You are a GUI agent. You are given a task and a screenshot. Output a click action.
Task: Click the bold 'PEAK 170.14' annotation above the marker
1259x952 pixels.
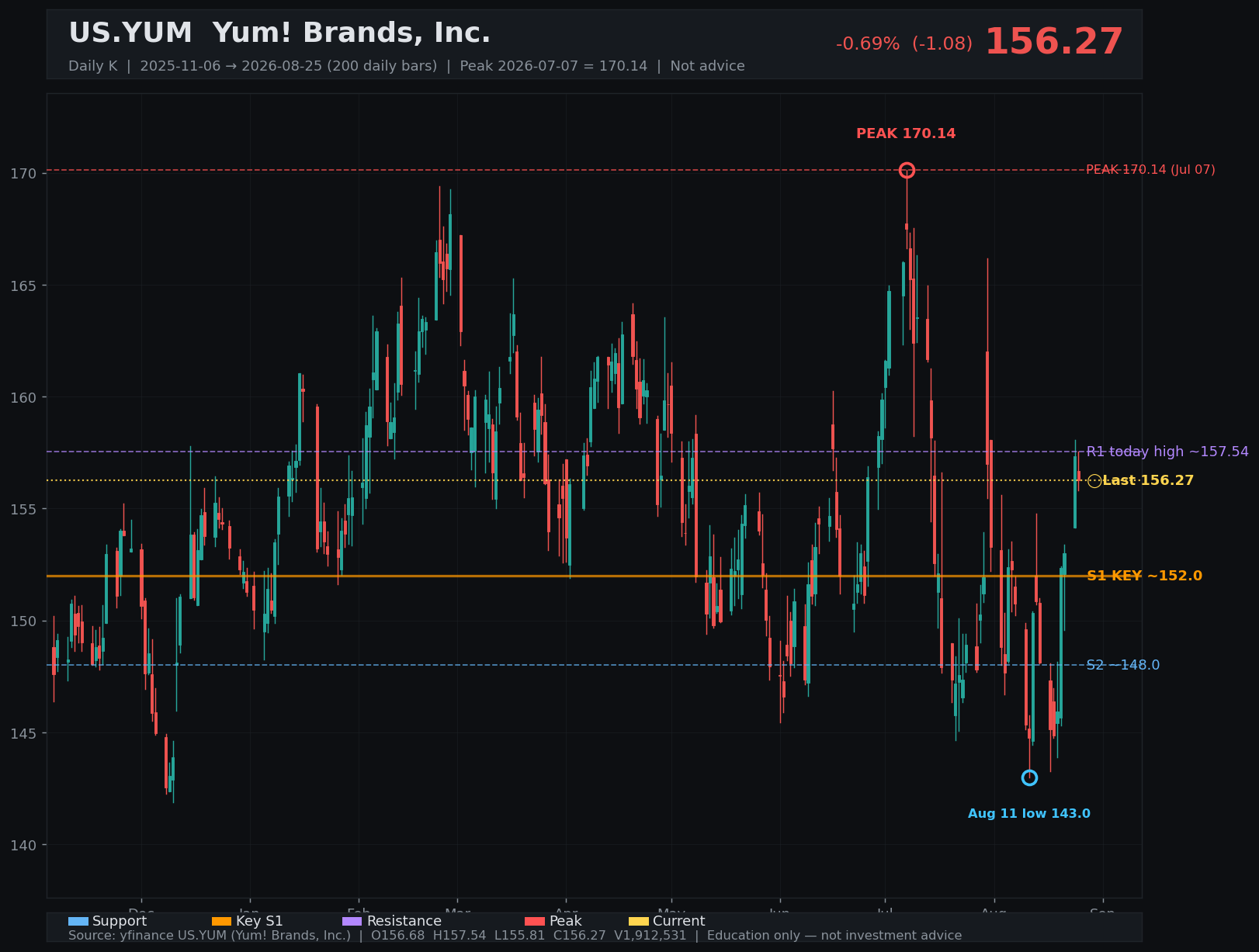906,133
